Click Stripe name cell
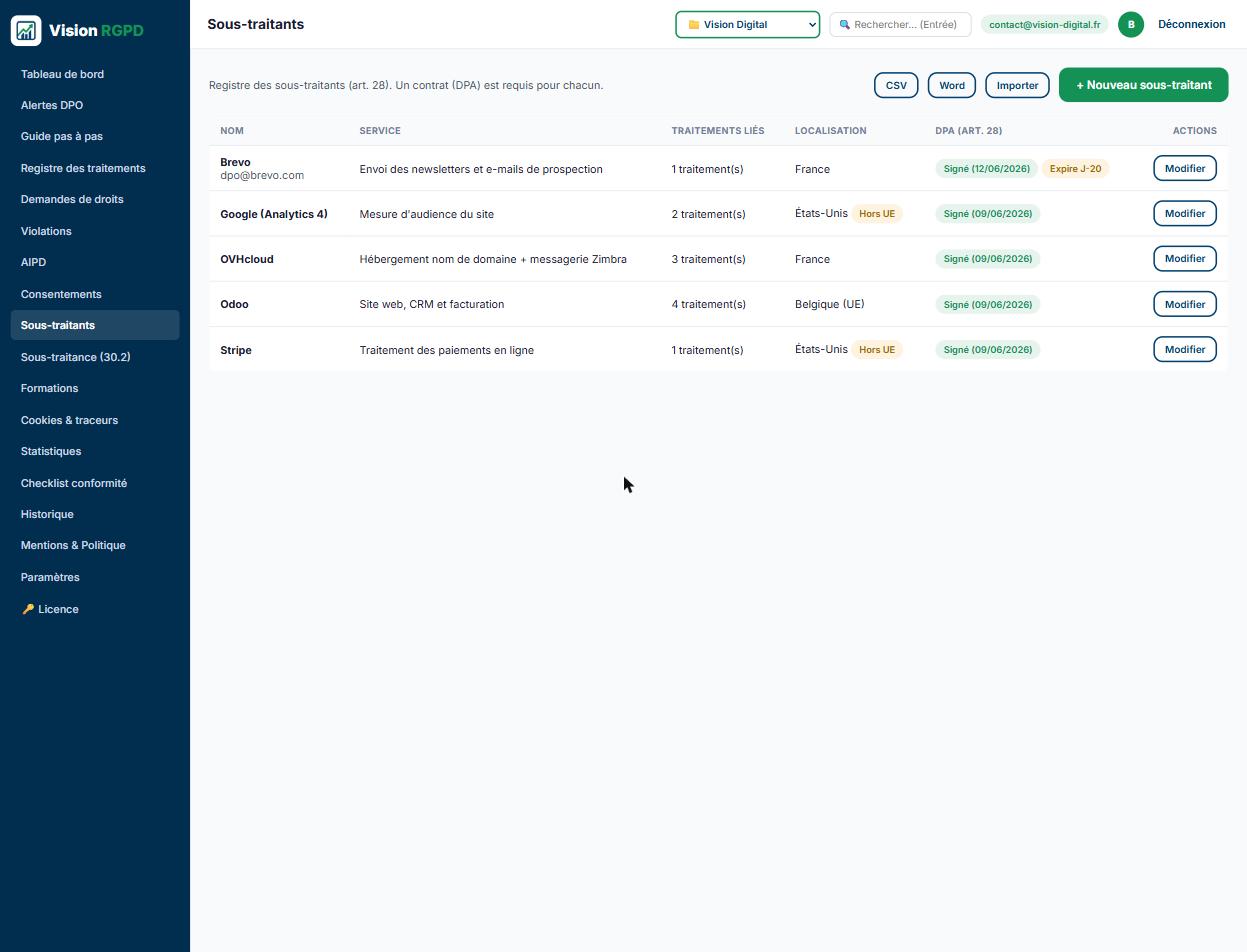This screenshot has width=1247, height=952. coord(236,350)
